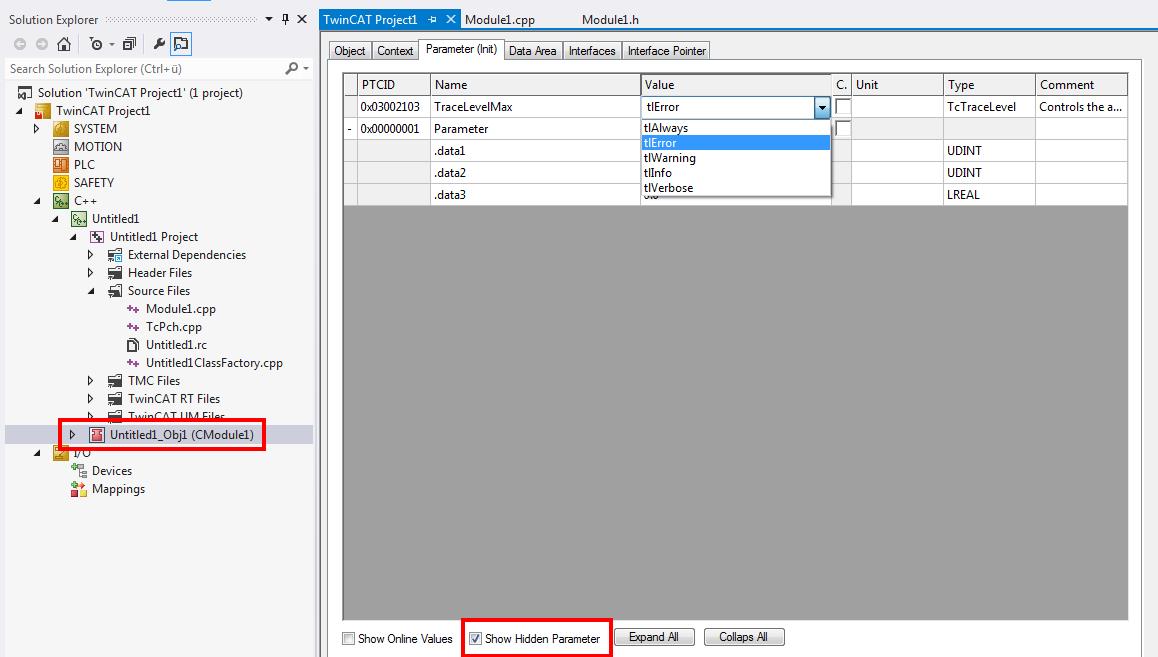Switch to the Module1.h document tab

610,20
